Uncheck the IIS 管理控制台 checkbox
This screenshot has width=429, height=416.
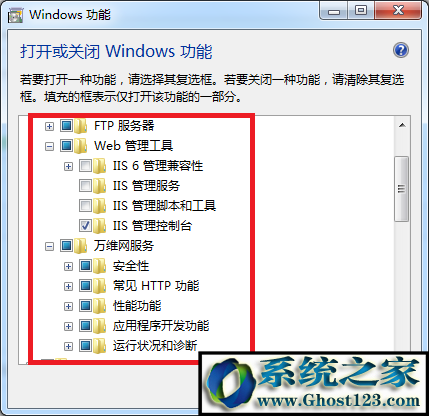85,226
